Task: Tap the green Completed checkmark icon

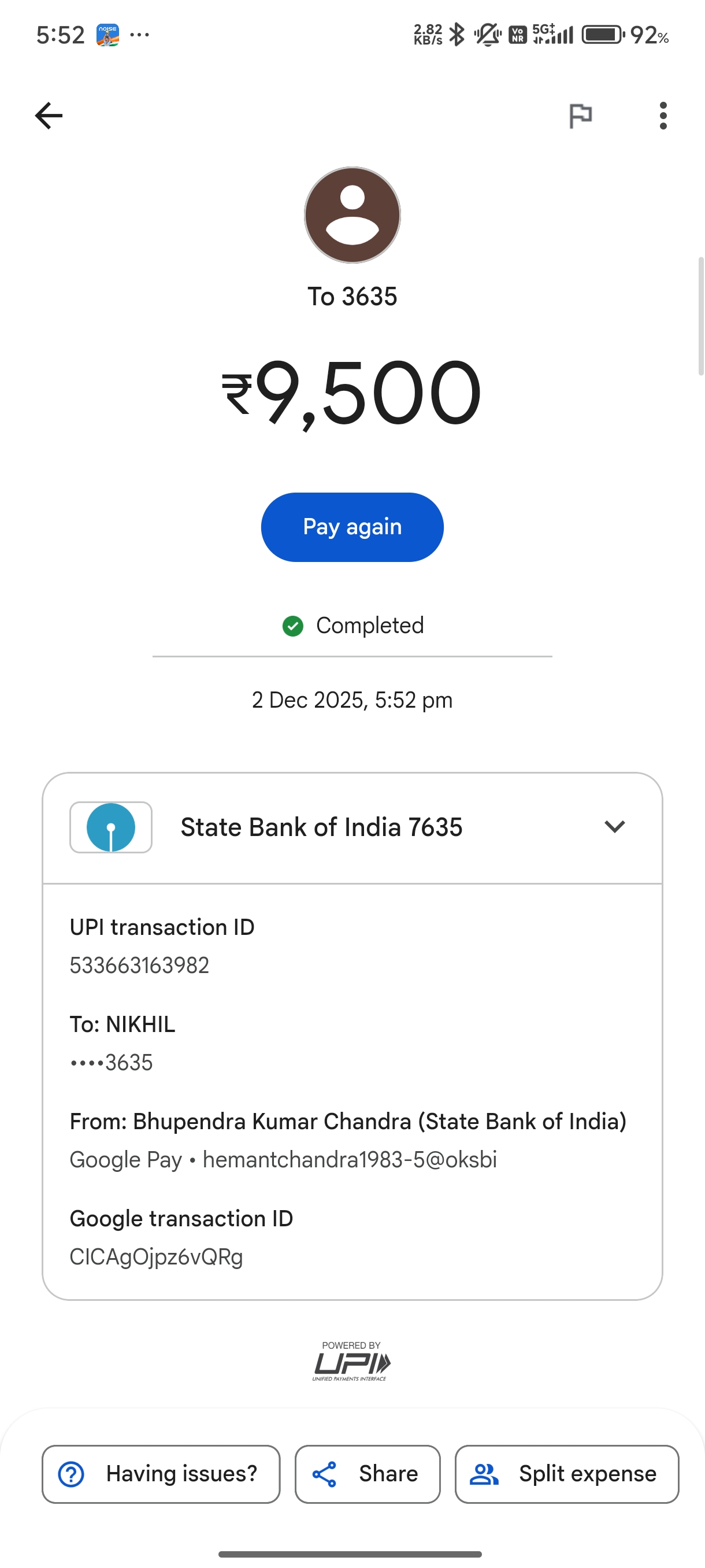Action: pyautogui.click(x=292, y=626)
